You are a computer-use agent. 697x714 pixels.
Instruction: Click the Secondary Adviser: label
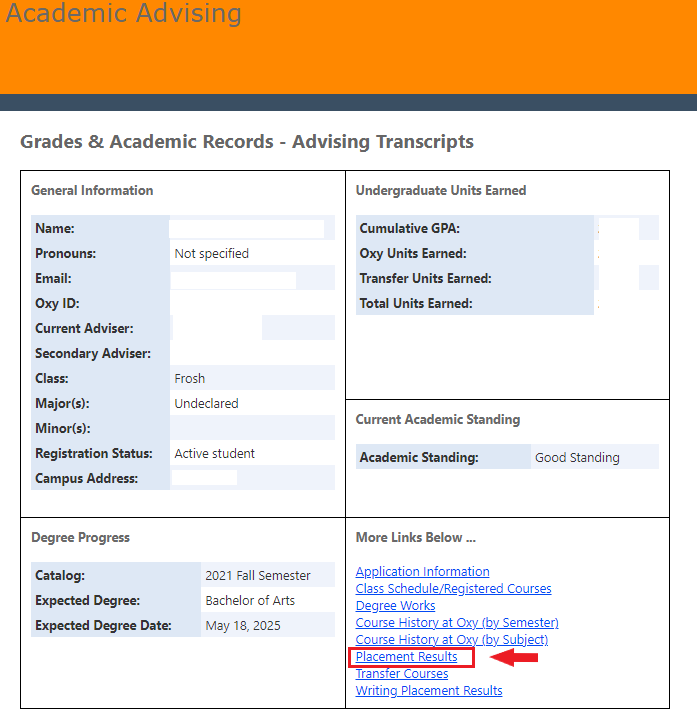tap(93, 353)
